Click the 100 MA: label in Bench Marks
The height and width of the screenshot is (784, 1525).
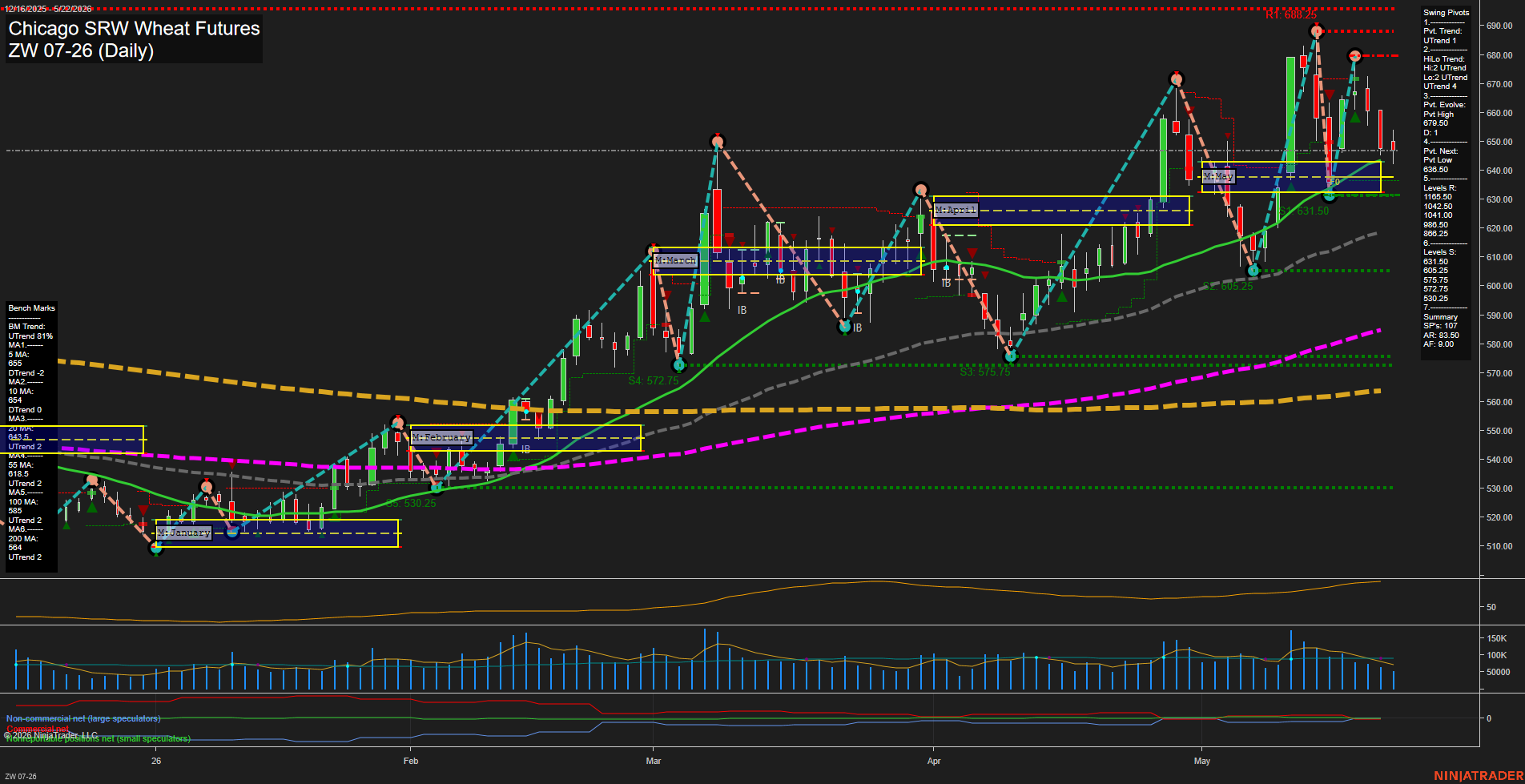[22, 502]
